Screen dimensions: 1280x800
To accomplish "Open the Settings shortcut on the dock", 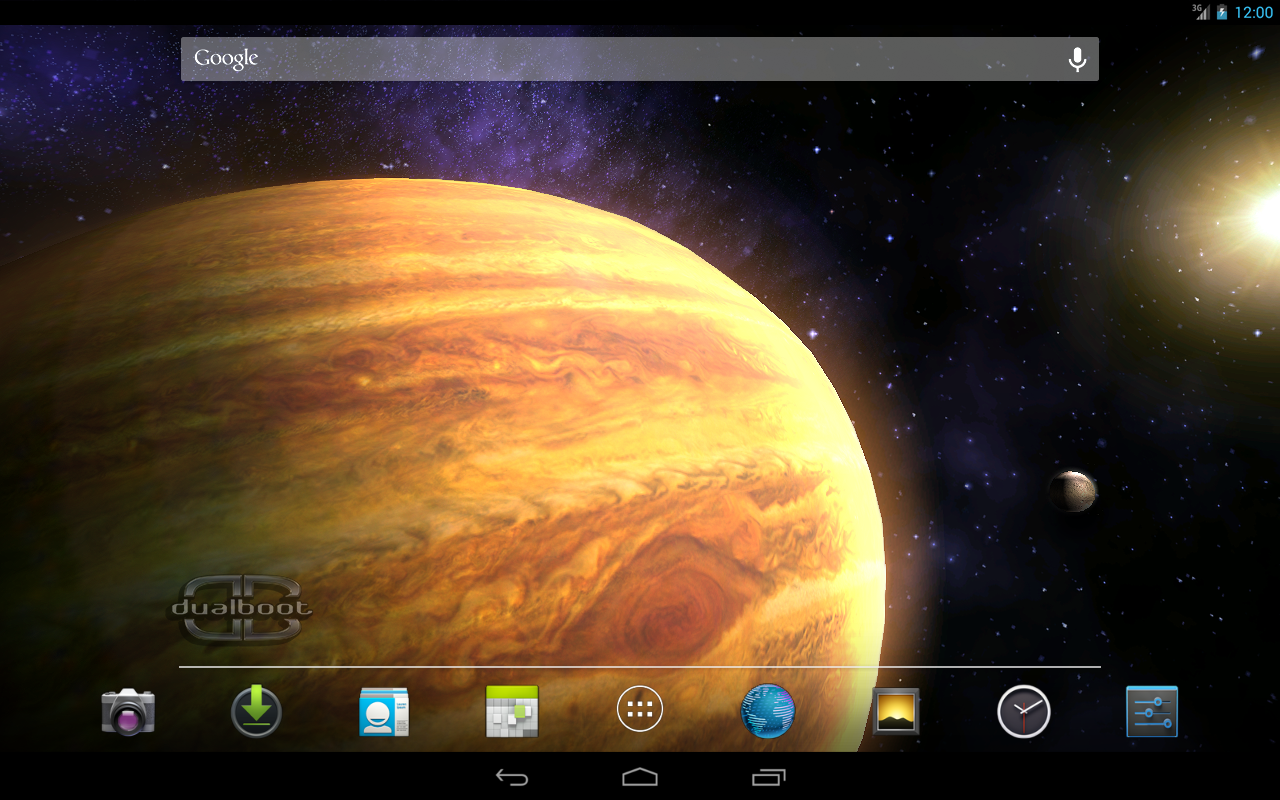I will pos(1152,710).
